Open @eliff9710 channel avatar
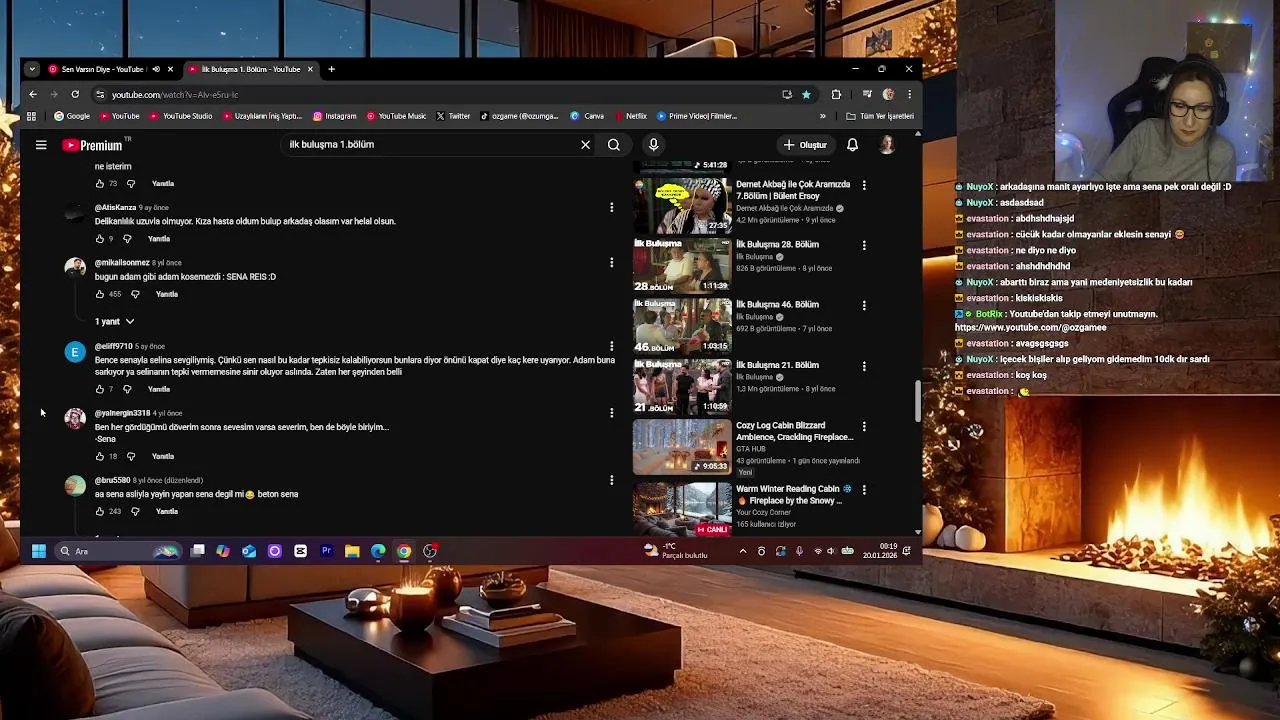The height and width of the screenshot is (720, 1280). 75,352
